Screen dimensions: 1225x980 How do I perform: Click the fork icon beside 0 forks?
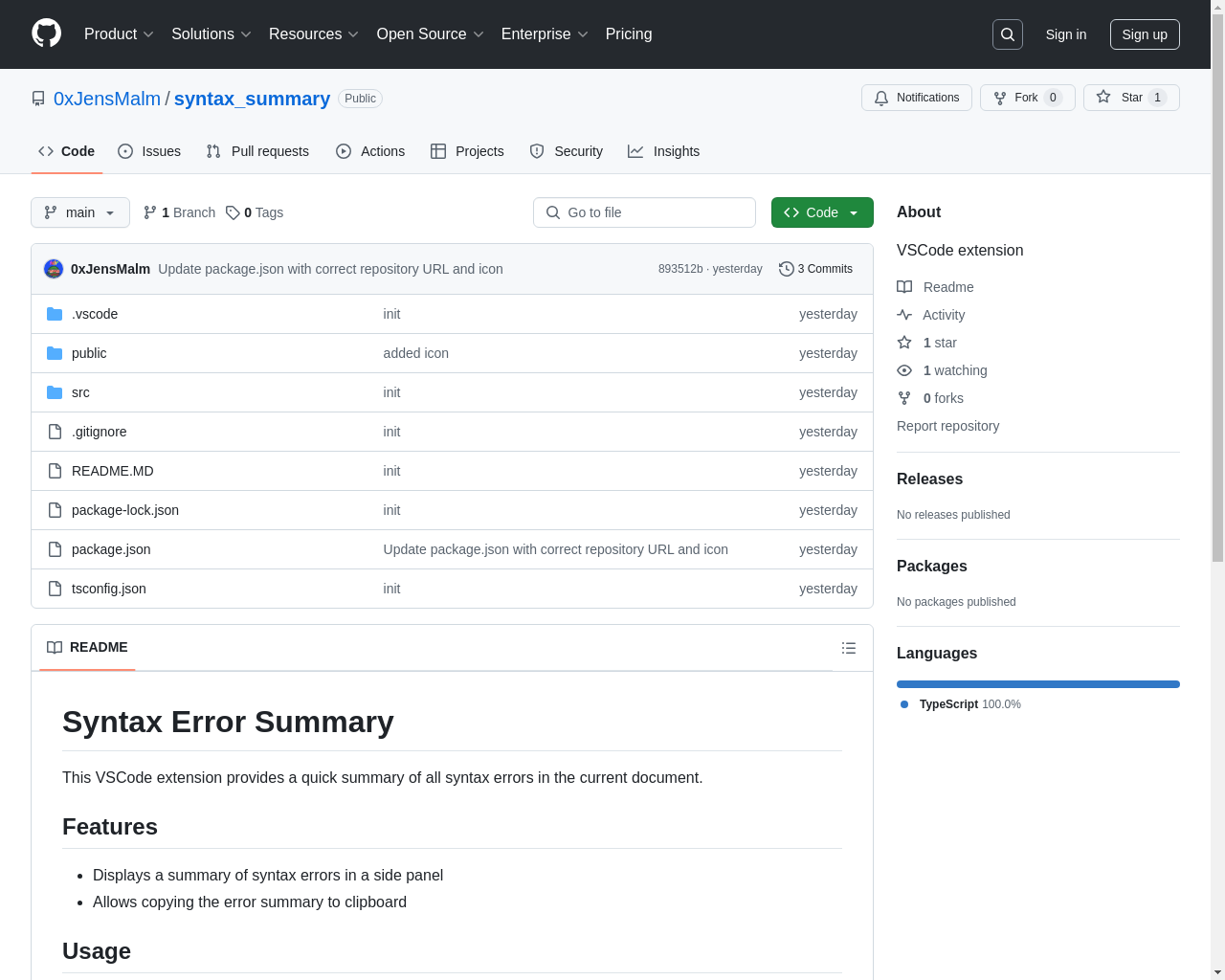tap(904, 398)
